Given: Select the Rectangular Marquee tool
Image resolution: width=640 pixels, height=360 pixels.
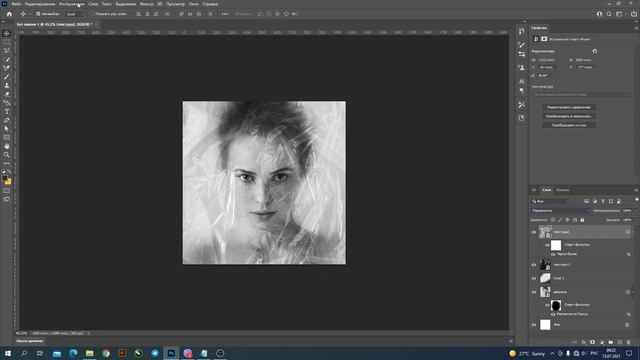Looking at the screenshot, I should (x=7, y=42).
